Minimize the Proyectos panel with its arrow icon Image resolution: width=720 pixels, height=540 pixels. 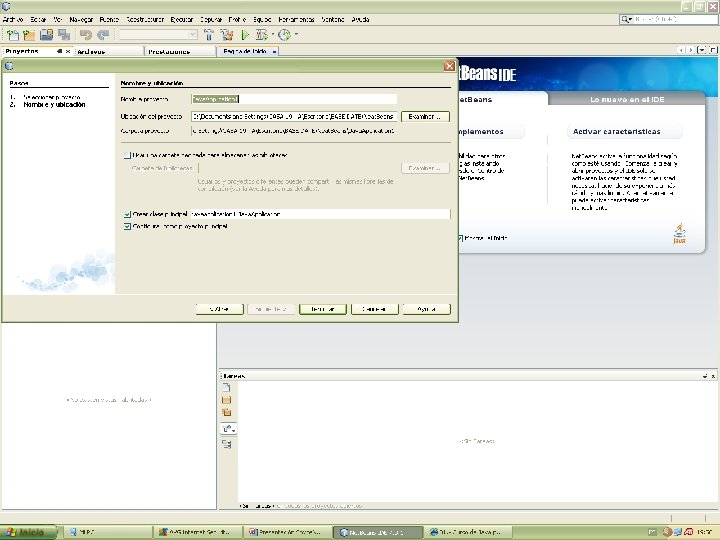(x=59, y=51)
